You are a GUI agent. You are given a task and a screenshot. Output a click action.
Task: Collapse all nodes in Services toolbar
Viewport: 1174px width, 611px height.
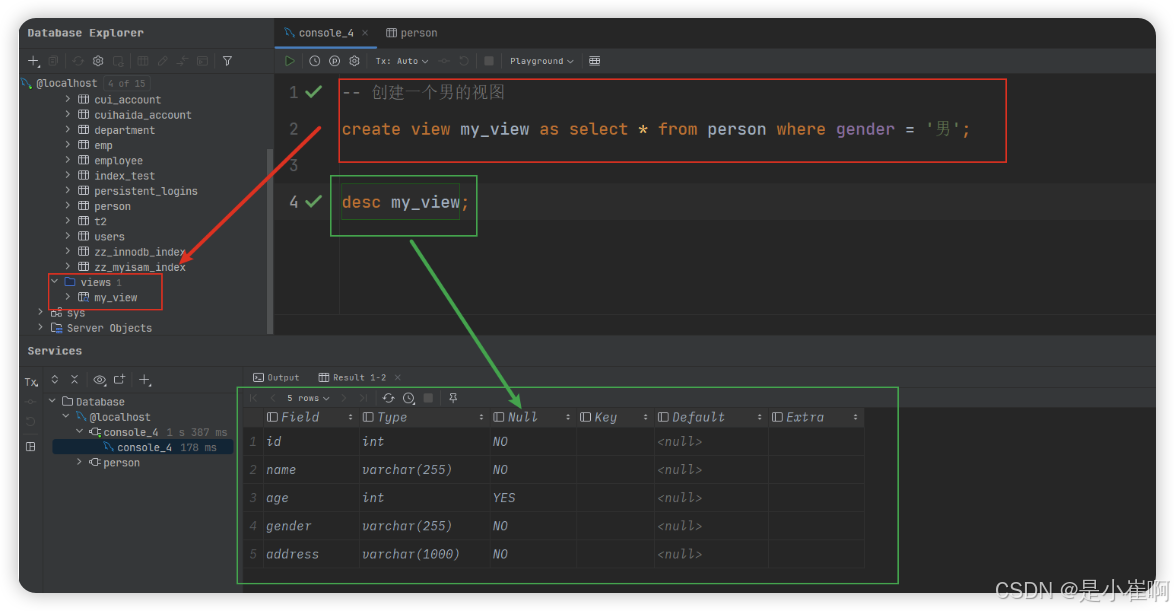[74, 380]
